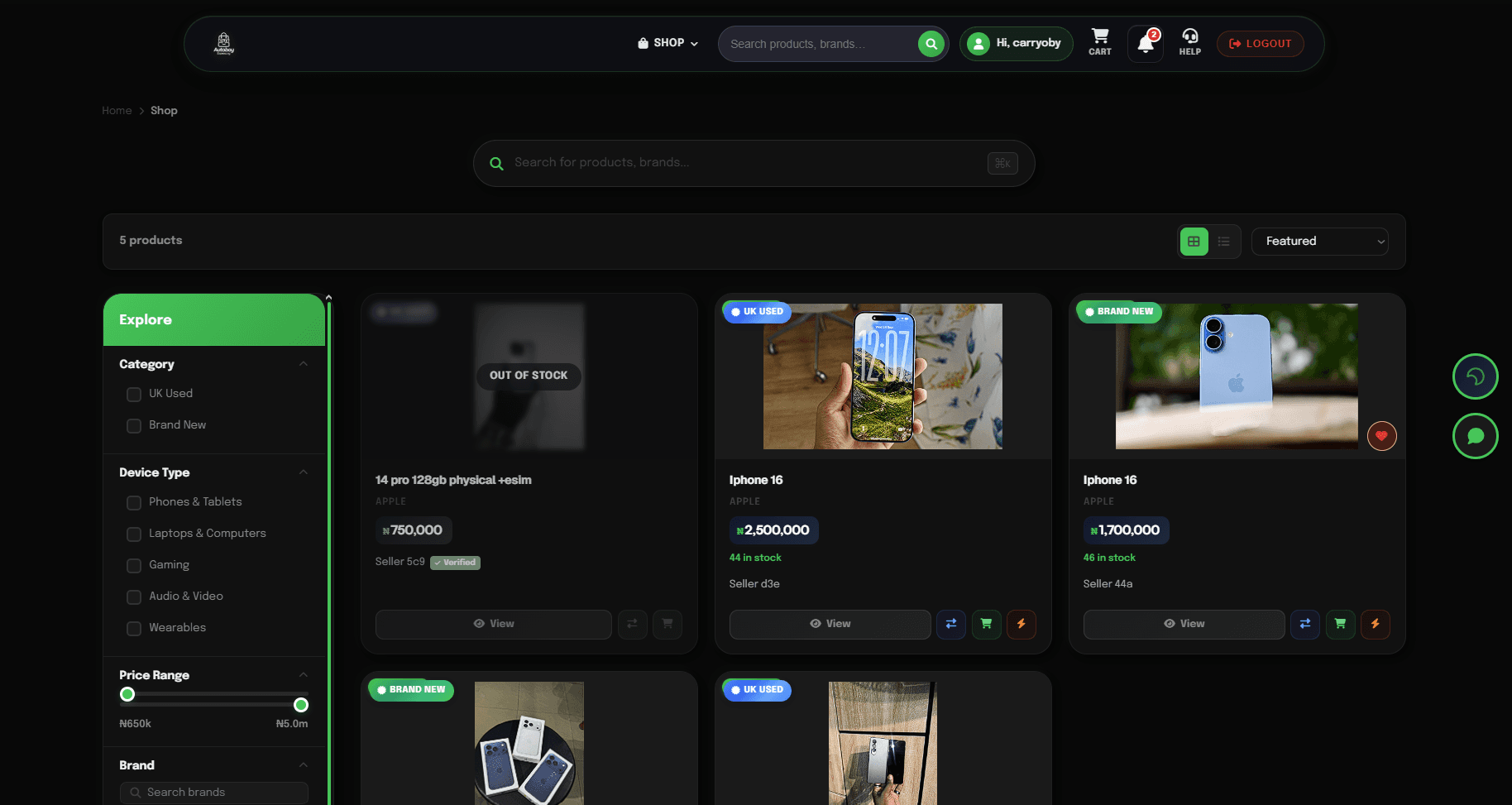Click the Seller d3e text
Image resolution: width=1512 pixels, height=805 pixels.
[754, 584]
